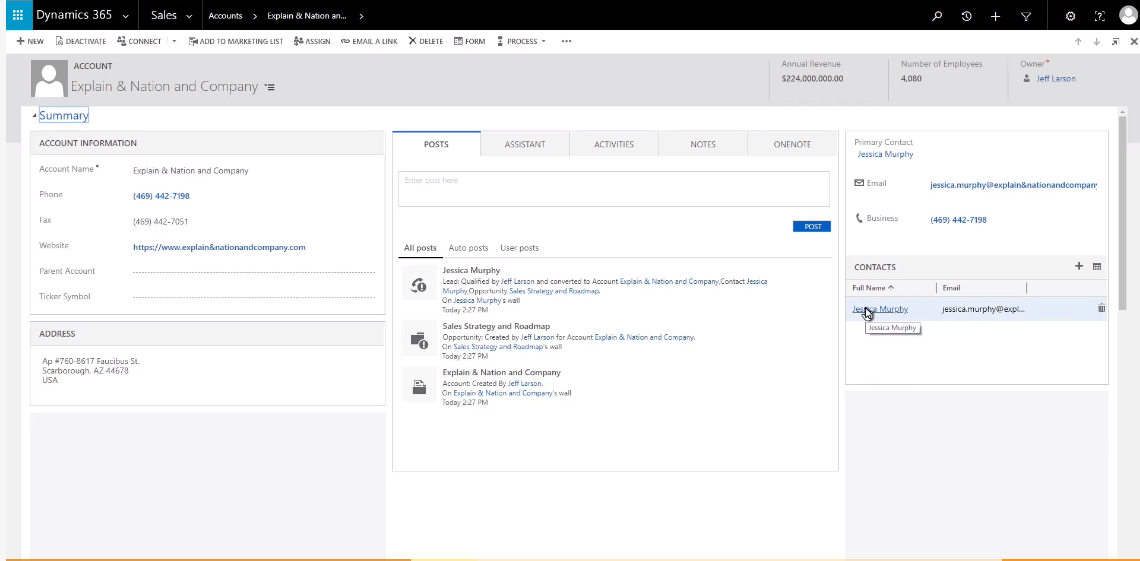The width and height of the screenshot is (1140, 561).
Task: Click Sales Strategy and Roadmap opportunity link
Action: 554,291
